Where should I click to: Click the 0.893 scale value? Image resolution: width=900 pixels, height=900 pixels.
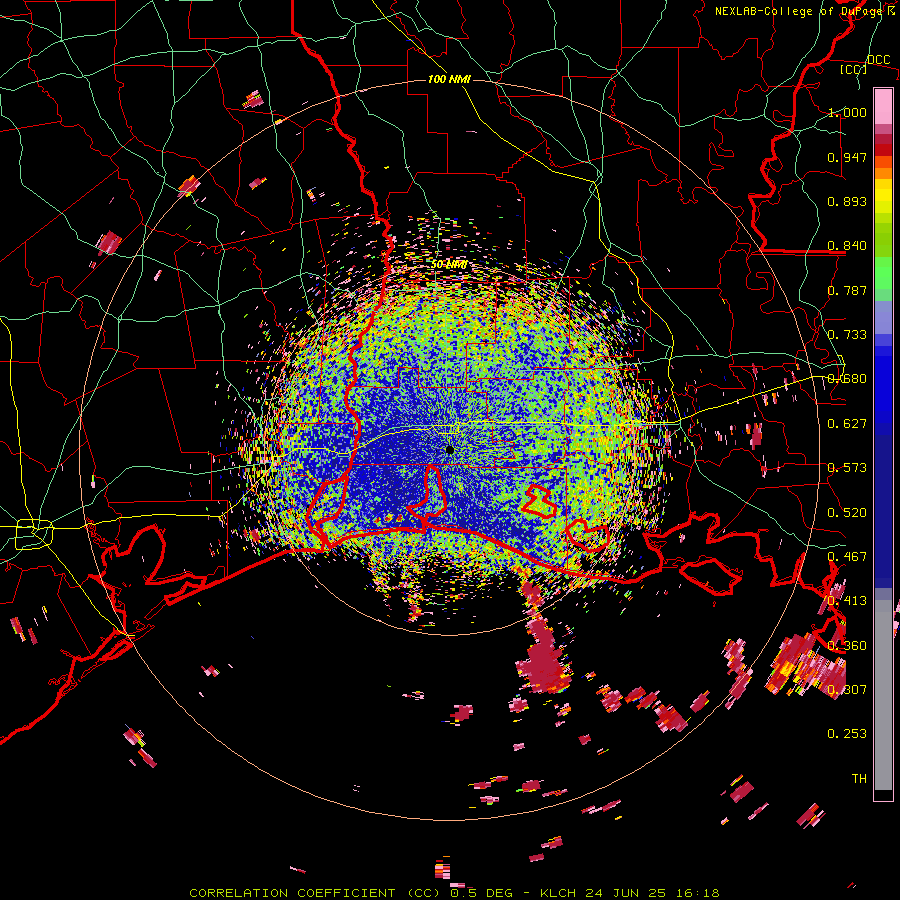click(x=847, y=201)
